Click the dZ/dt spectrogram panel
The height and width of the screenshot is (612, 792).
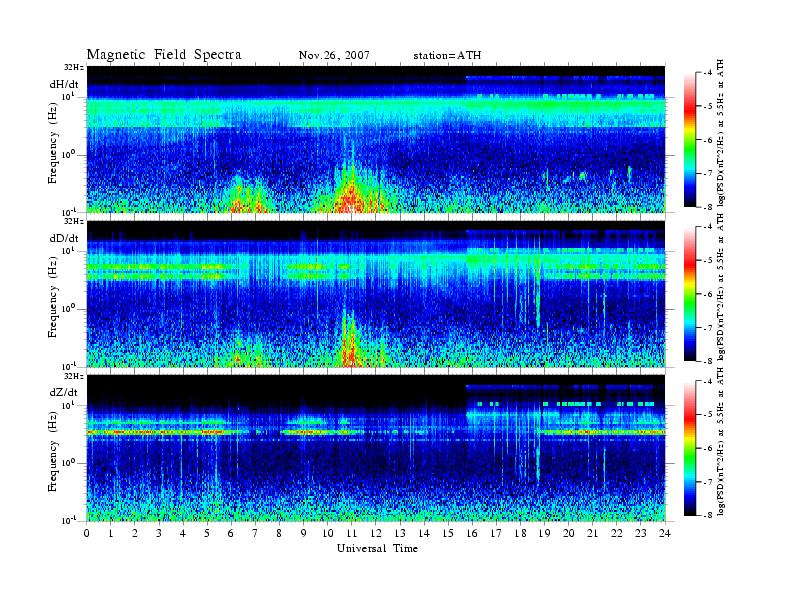tap(376, 448)
